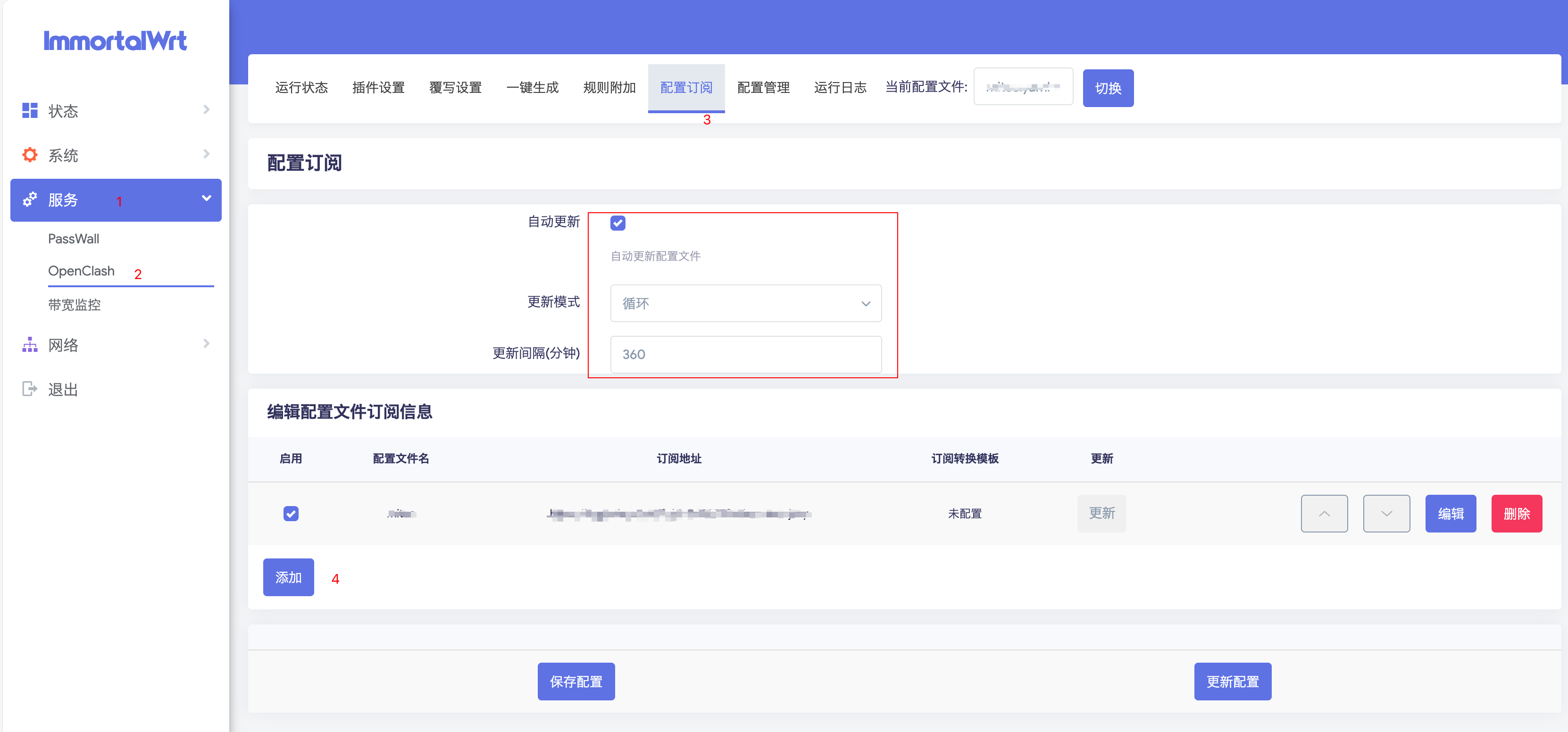Click the 退出 logout icon

click(x=30, y=389)
